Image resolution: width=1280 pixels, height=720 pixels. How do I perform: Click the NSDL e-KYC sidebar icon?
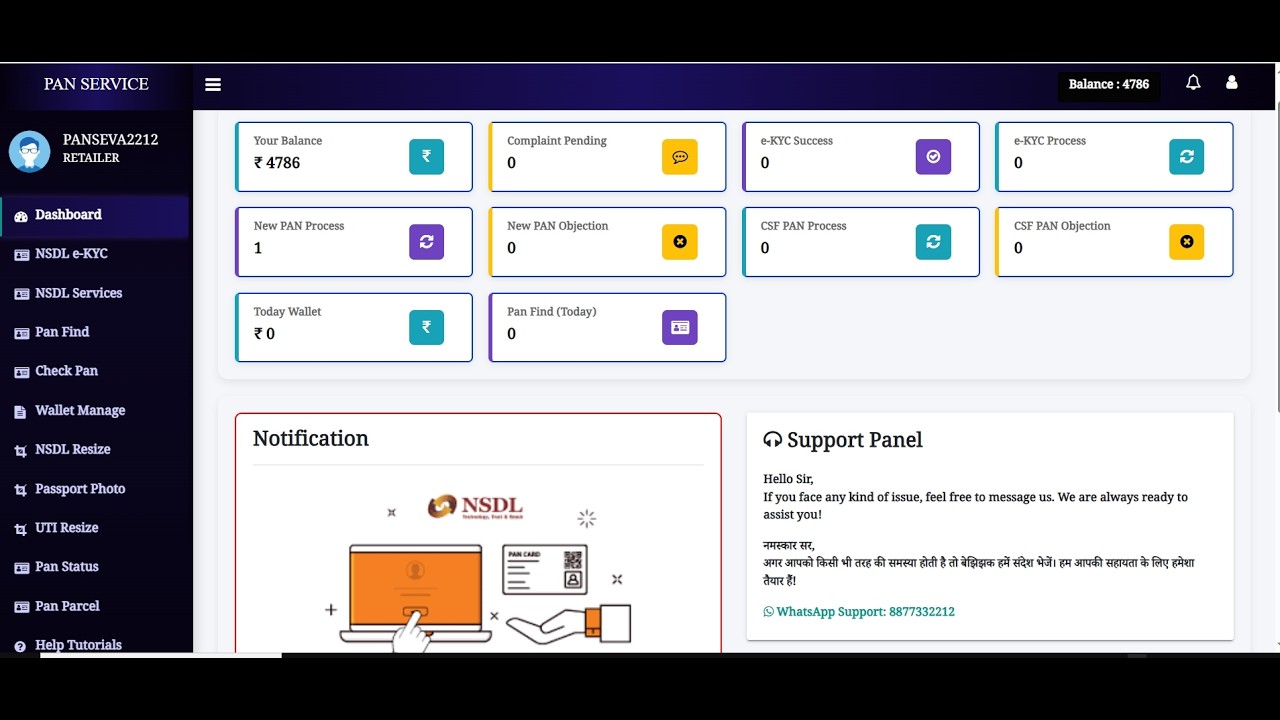(x=21, y=255)
